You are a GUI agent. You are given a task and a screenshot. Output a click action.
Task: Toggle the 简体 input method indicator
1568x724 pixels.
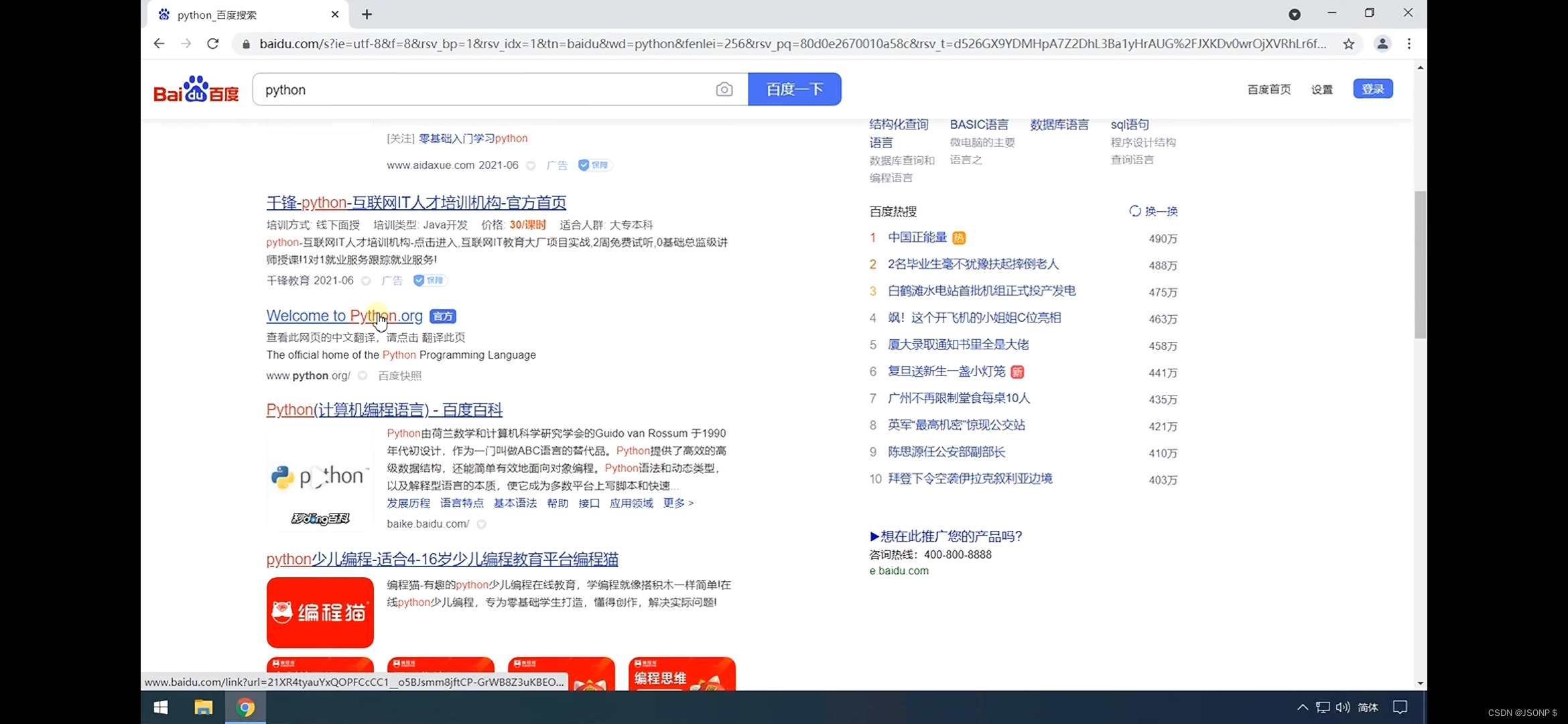click(1367, 707)
